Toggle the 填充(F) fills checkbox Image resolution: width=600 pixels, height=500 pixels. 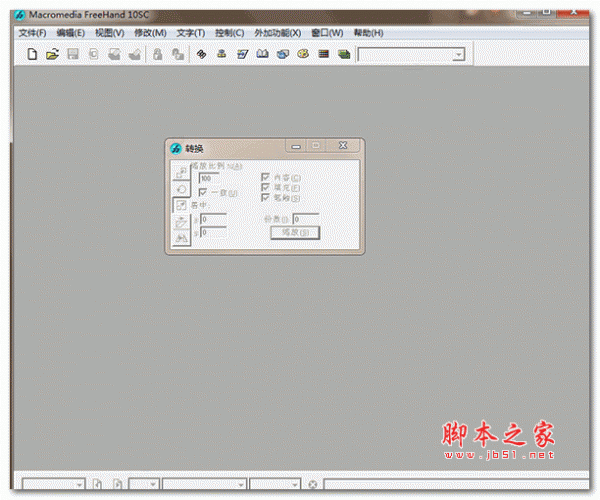tap(265, 187)
